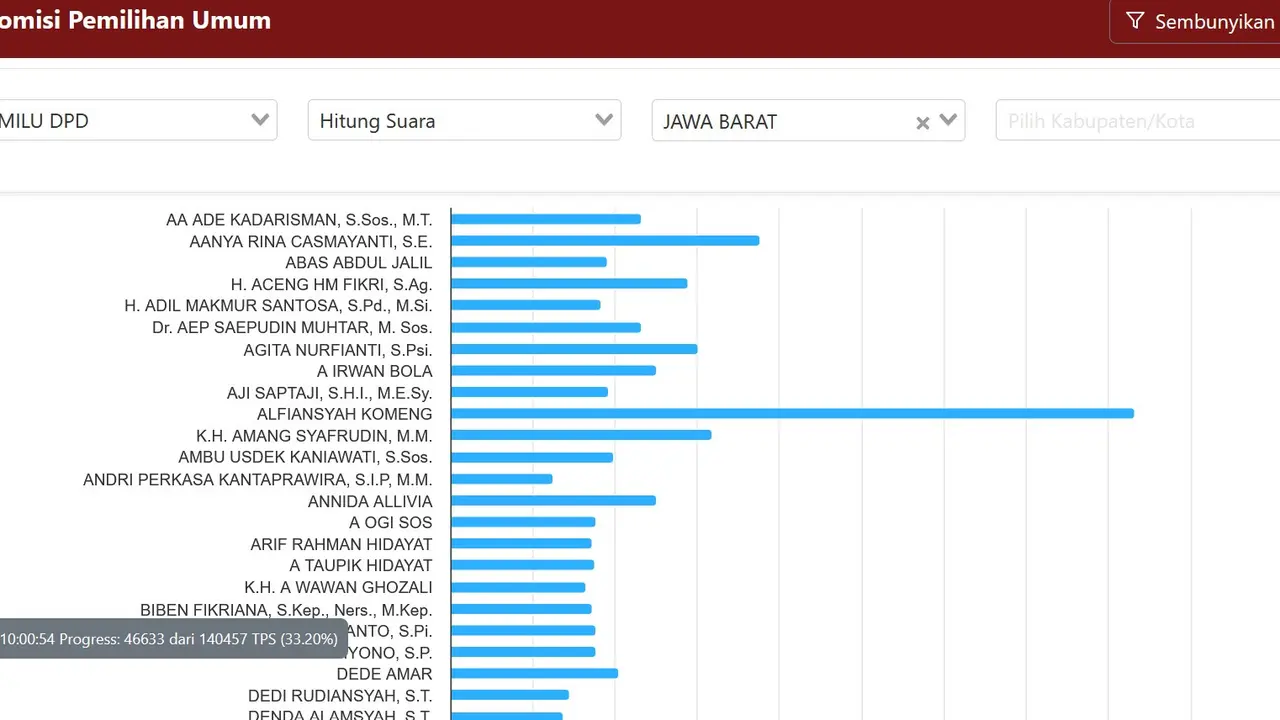Select the AGITA NURFIANTI bar
Image resolution: width=1280 pixels, height=720 pixels.
(574, 349)
